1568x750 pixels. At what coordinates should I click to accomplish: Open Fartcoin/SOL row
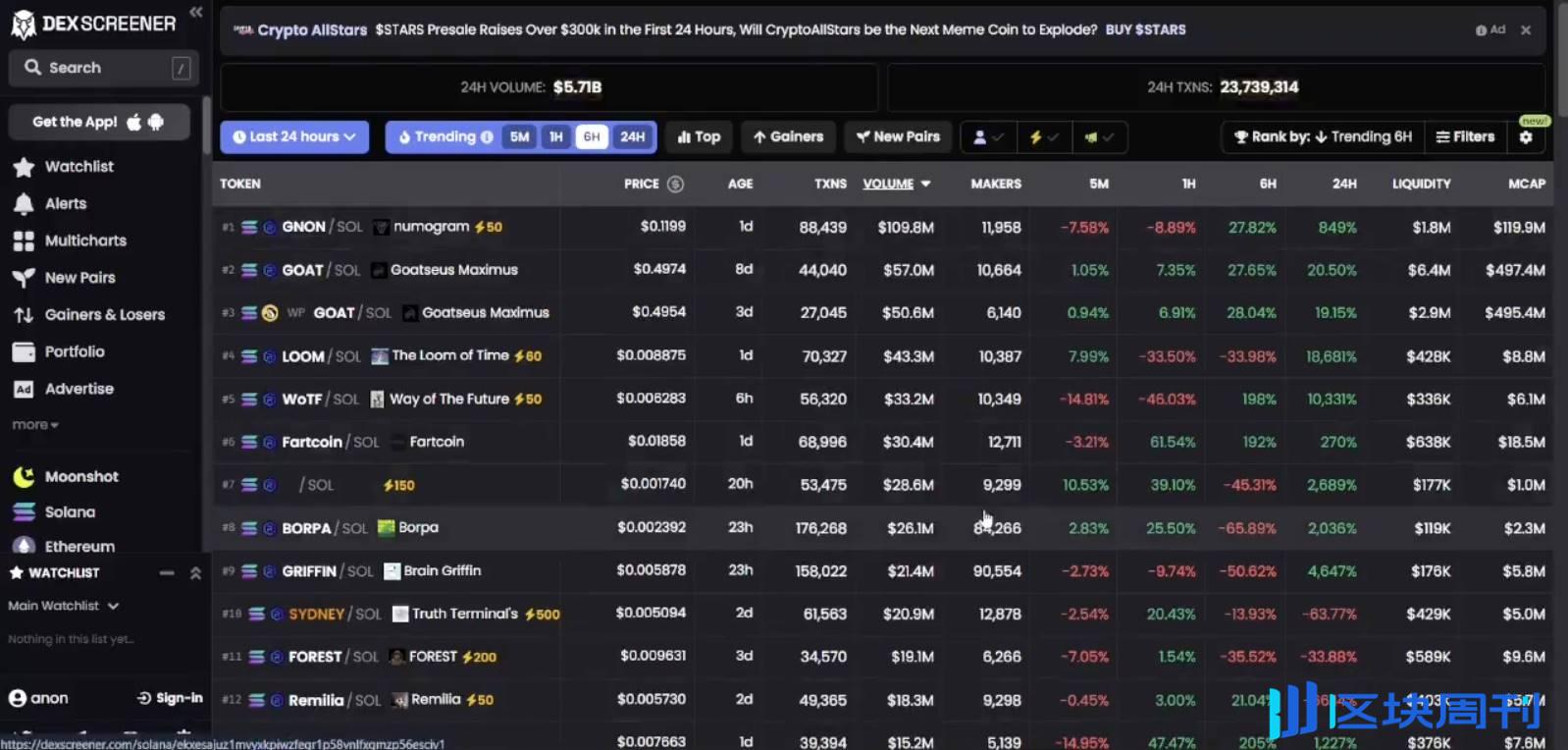point(882,442)
